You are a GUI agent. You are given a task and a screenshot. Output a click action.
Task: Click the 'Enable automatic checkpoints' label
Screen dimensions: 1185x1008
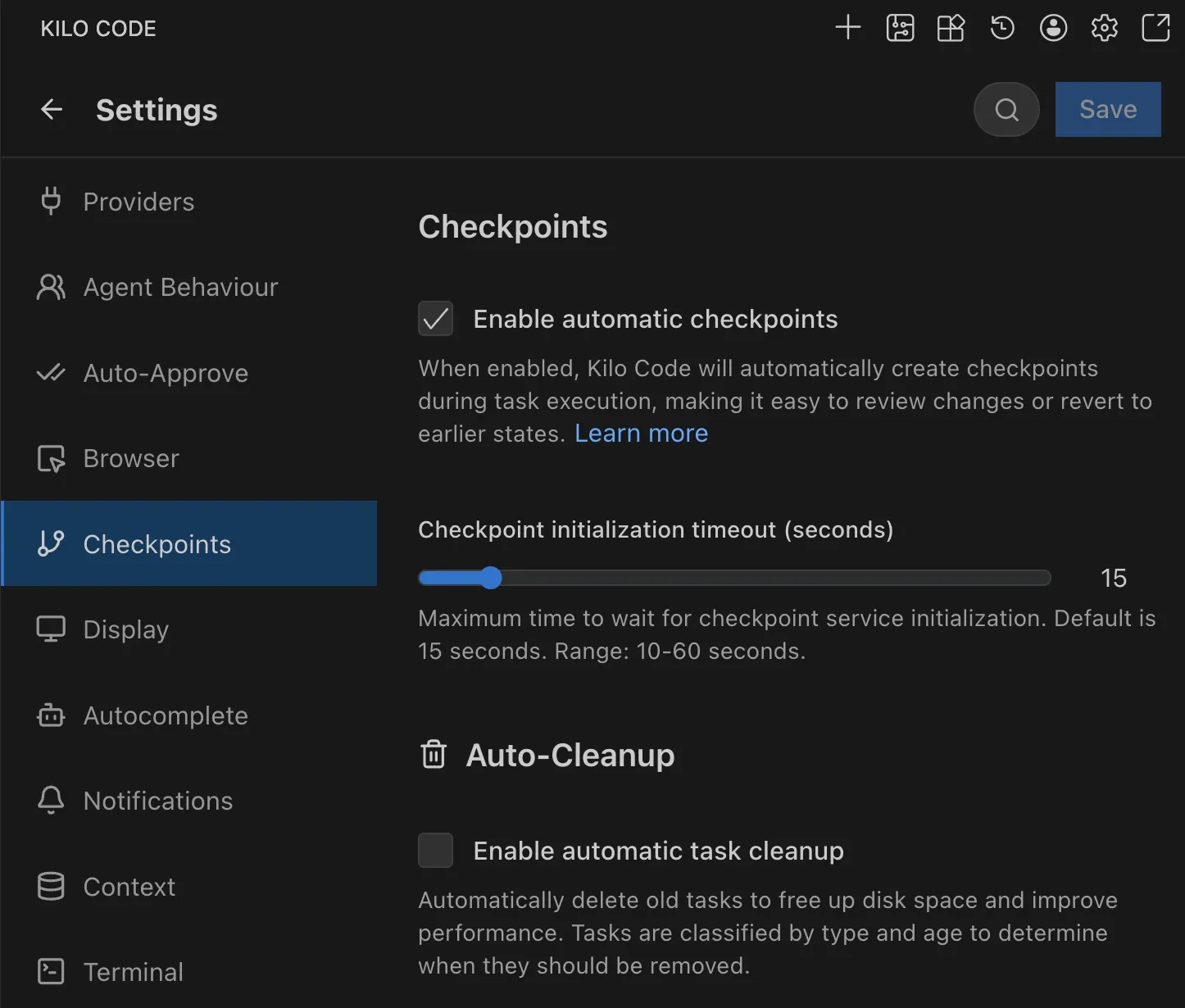[x=656, y=319]
